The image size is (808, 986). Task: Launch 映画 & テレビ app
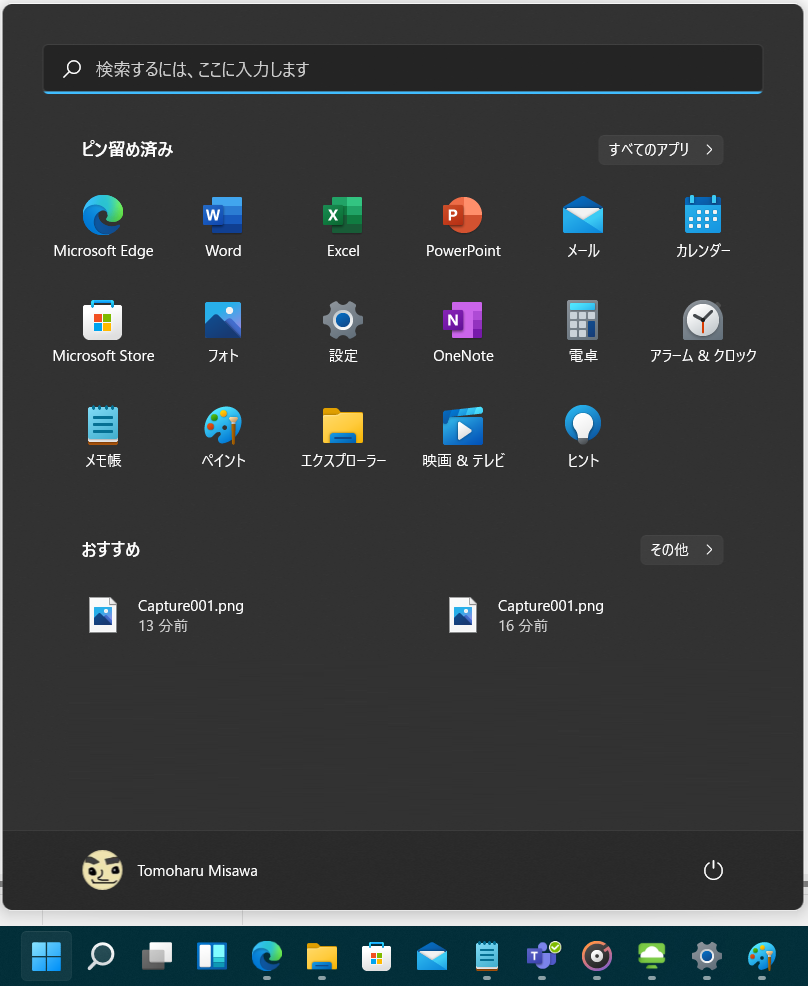pyautogui.click(x=463, y=437)
